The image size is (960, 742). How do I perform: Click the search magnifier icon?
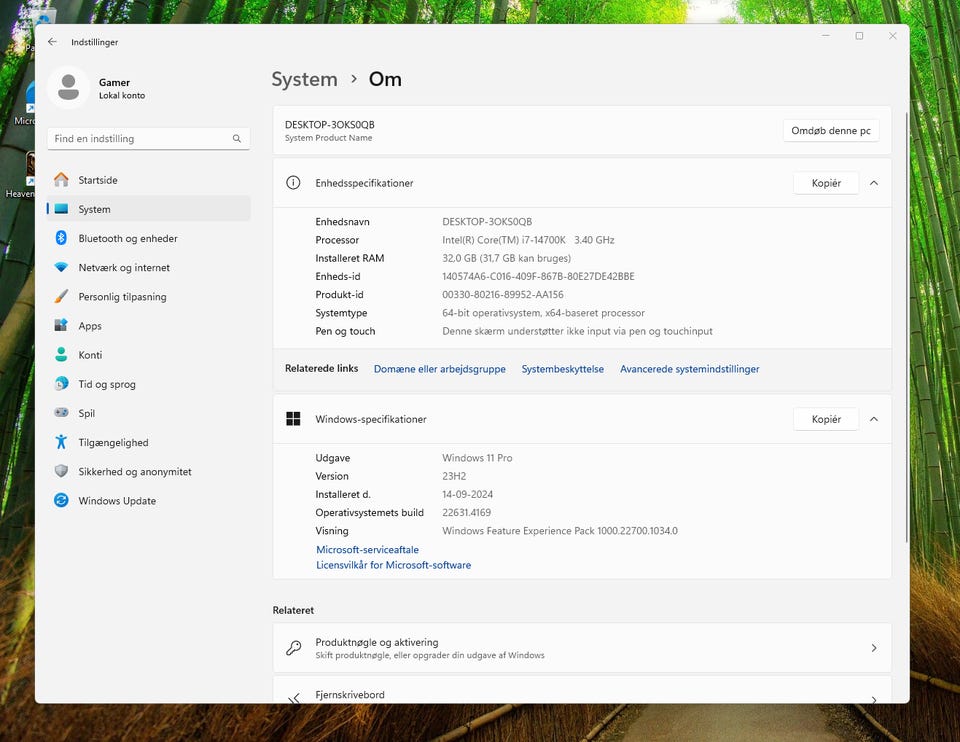pyautogui.click(x=237, y=139)
